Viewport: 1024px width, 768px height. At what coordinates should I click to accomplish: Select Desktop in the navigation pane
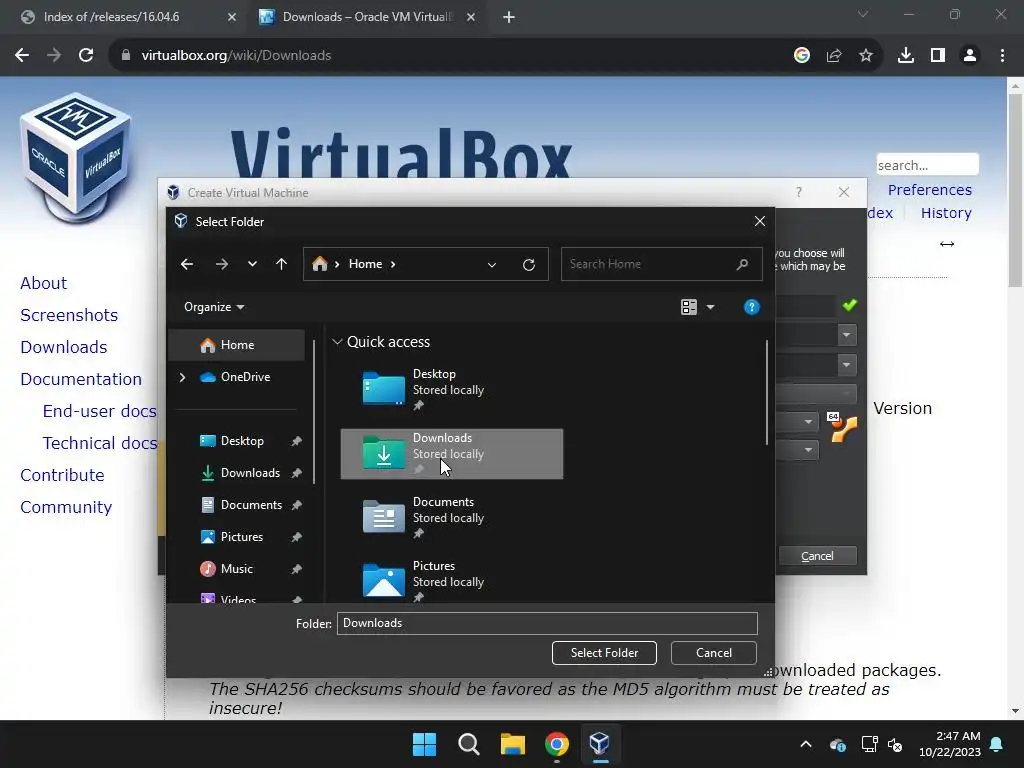coord(242,441)
